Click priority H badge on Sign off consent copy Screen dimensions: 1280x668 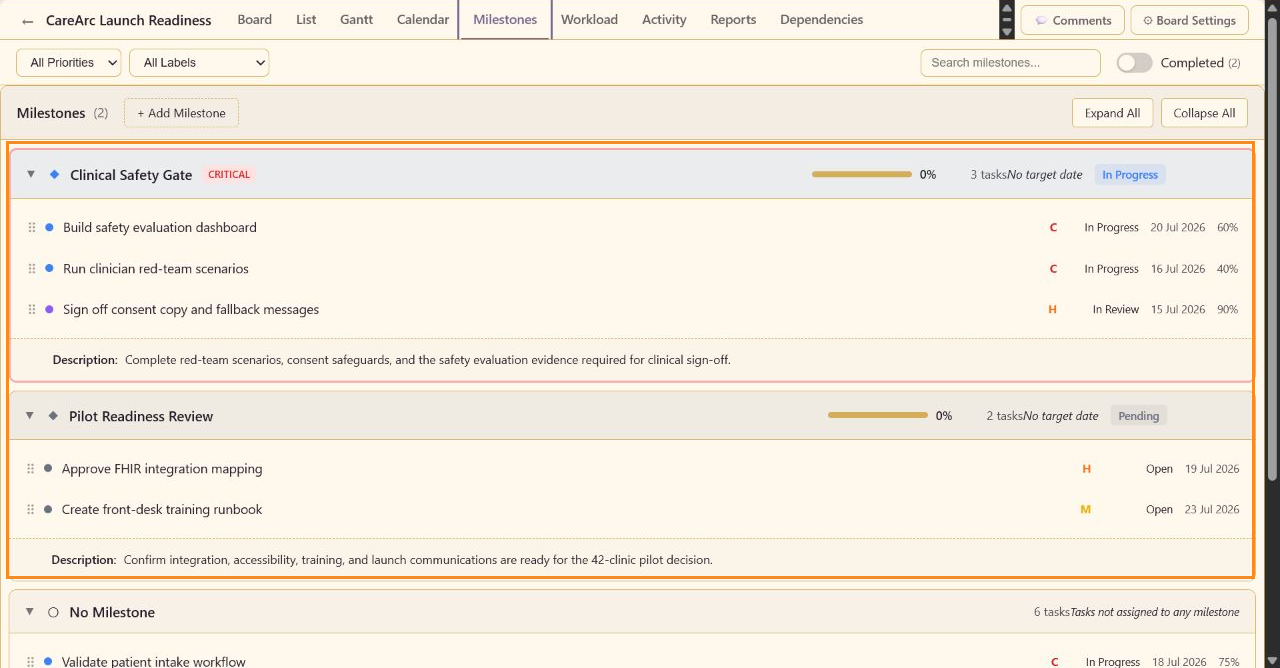tap(1052, 310)
